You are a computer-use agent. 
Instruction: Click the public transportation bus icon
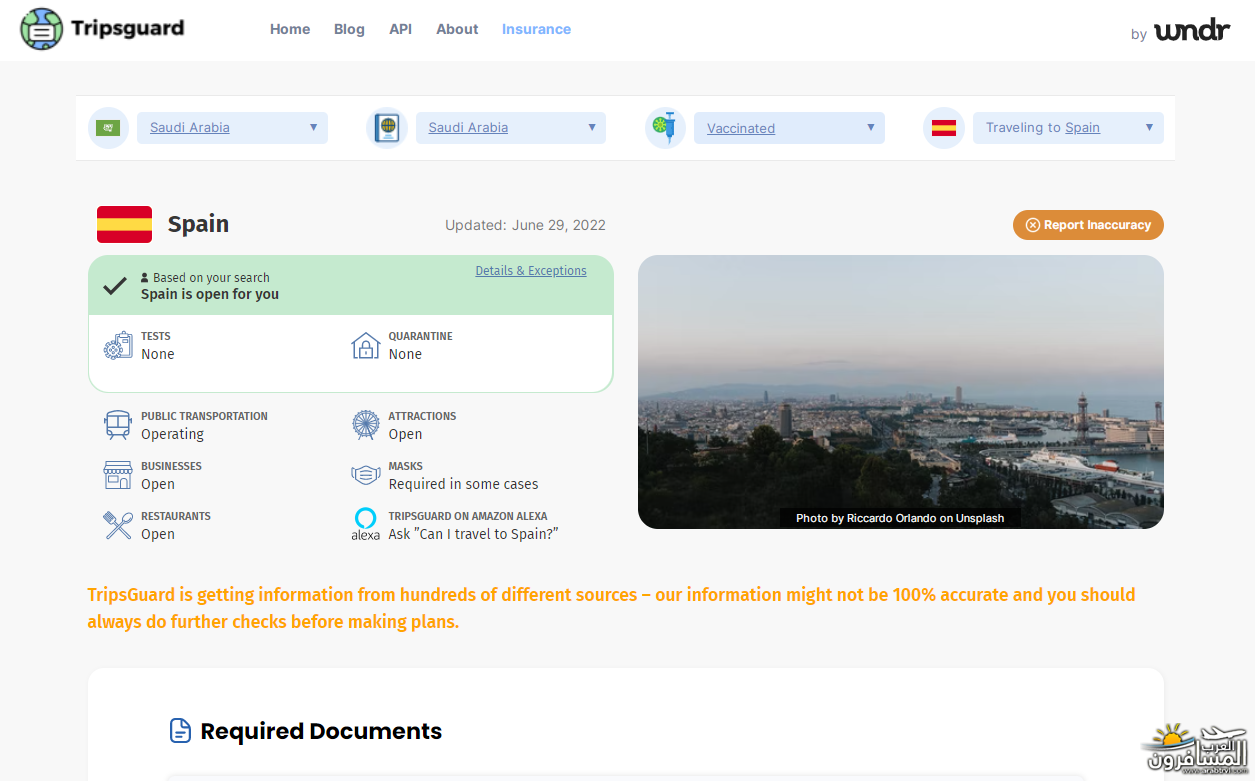click(118, 425)
